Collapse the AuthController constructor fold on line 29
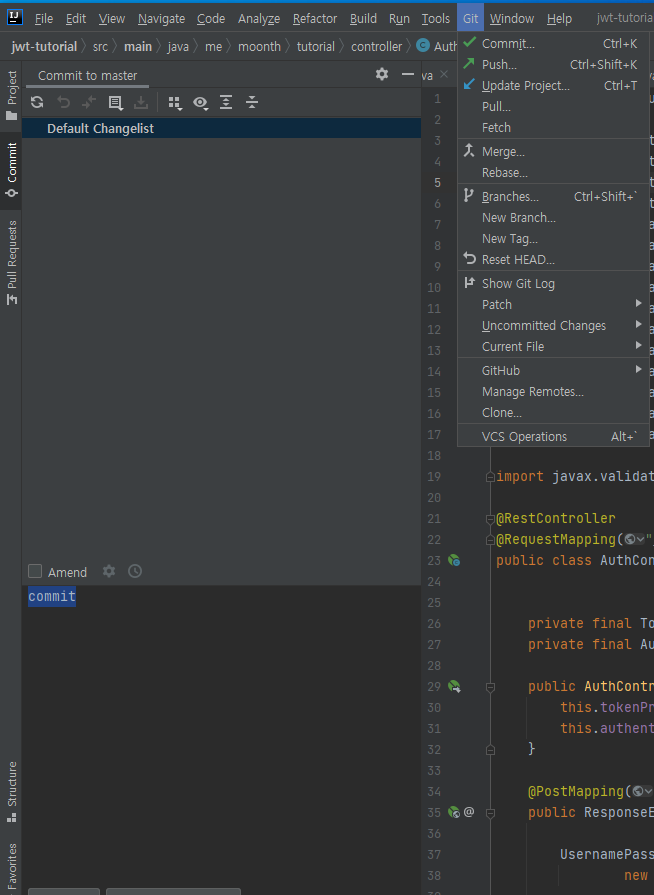The width and height of the screenshot is (654, 895). tap(490, 687)
